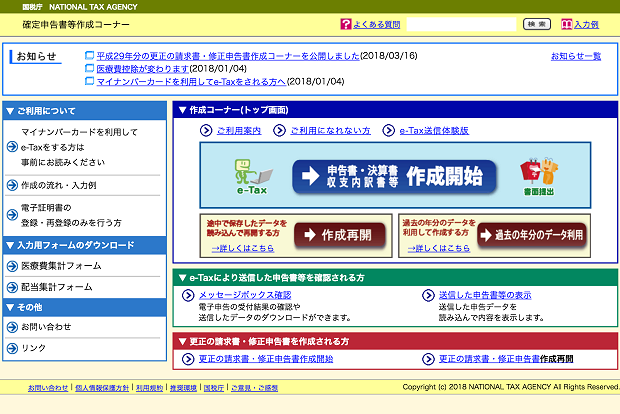Select お問い合わせ in the sidebar menu

click(46, 327)
